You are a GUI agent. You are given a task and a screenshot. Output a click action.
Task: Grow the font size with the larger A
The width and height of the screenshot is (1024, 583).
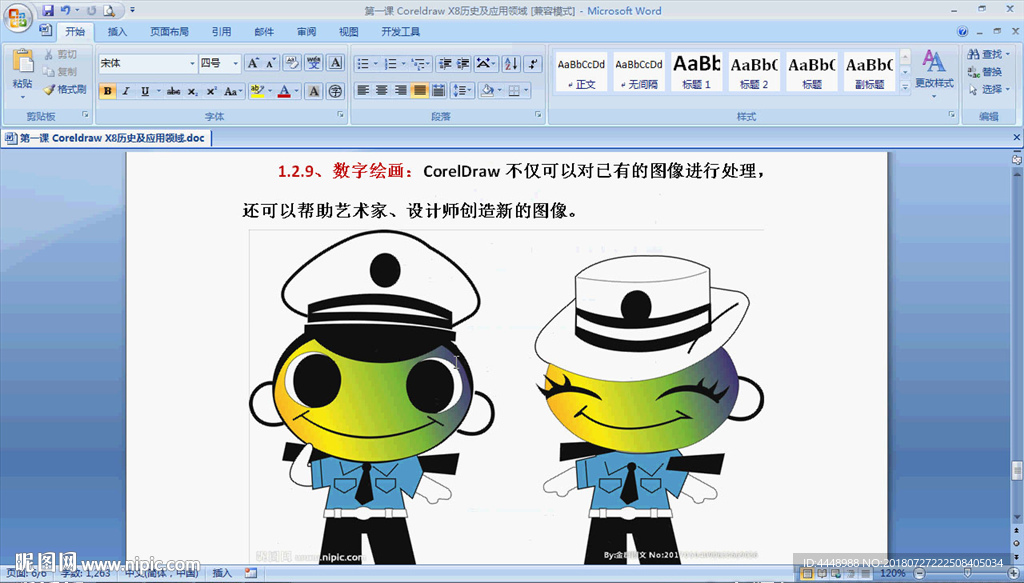pyautogui.click(x=253, y=63)
